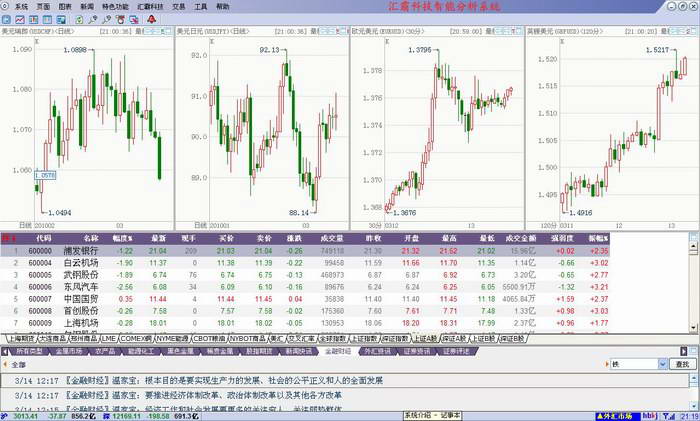This screenshot has height=421, width=700.
Task: Switch to the 全球指数 market tab
Action: tap(333, 339)
